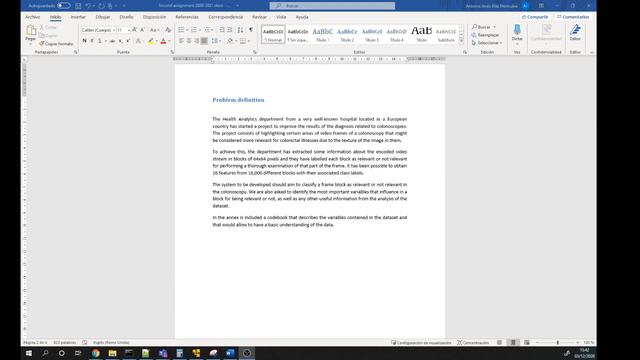The image size is (640, 360).
Task: Apply superscript formatting
Action: coord(128,41)
